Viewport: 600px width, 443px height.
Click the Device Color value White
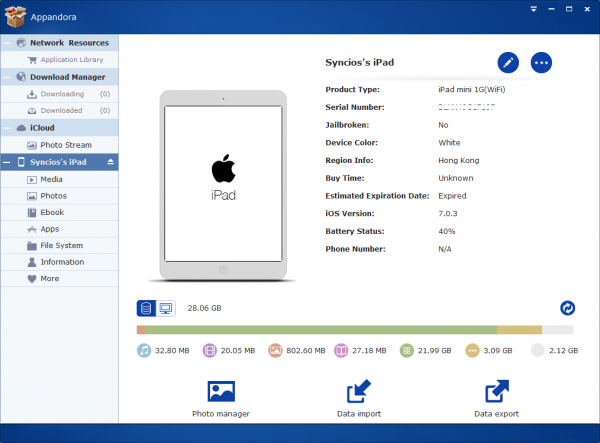449,143
